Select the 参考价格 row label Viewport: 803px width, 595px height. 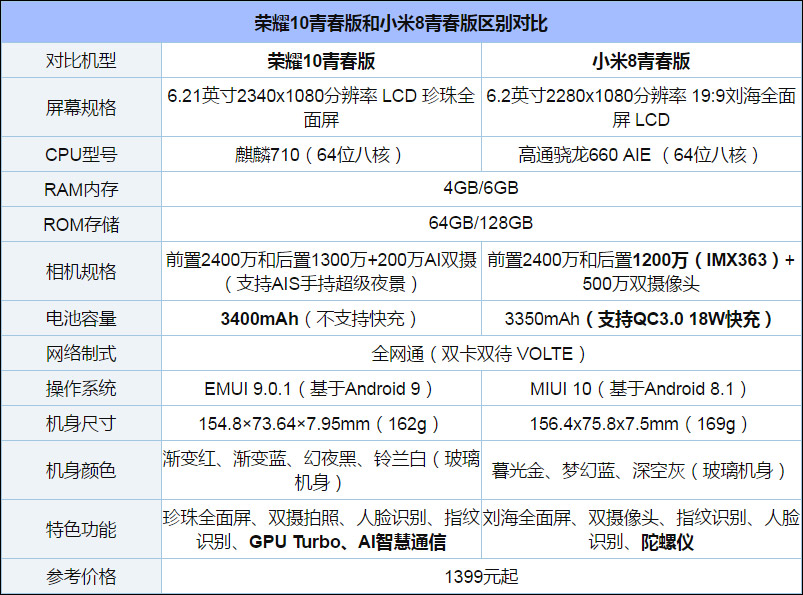coord(81,577)
